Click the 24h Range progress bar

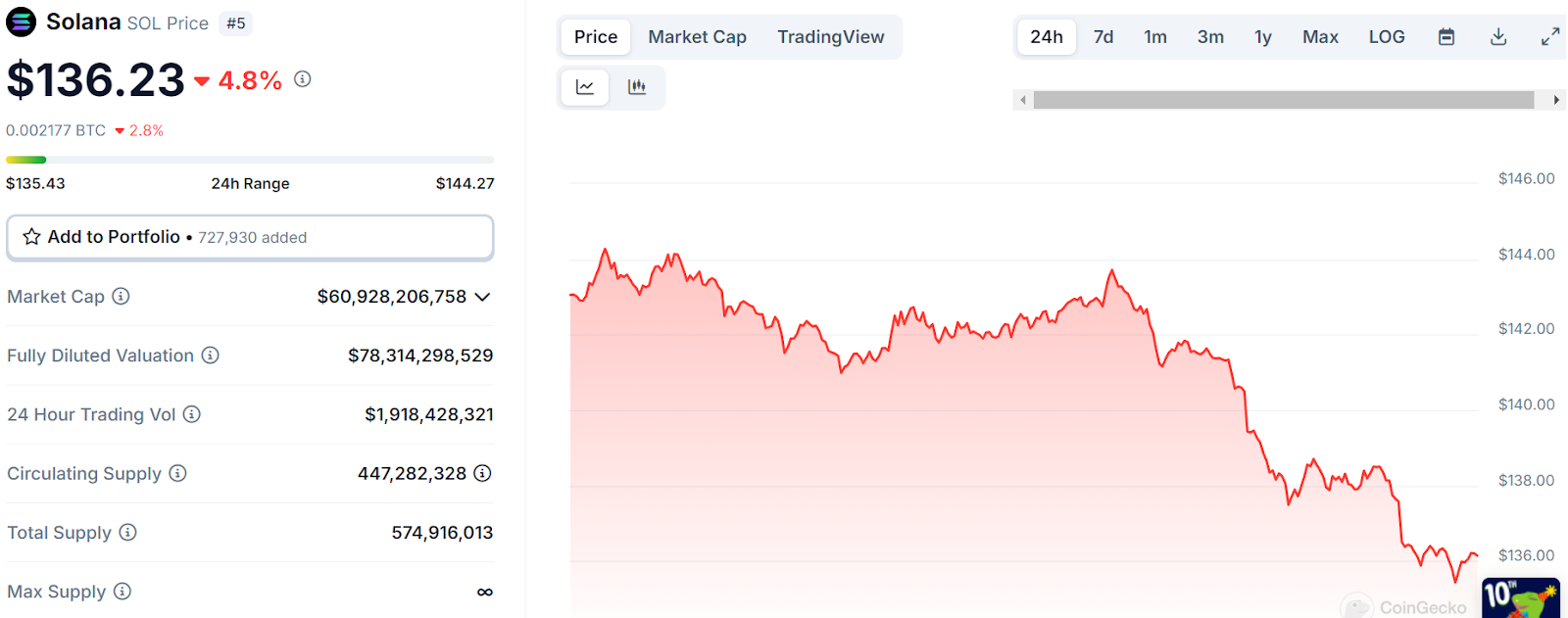(250, 159)
